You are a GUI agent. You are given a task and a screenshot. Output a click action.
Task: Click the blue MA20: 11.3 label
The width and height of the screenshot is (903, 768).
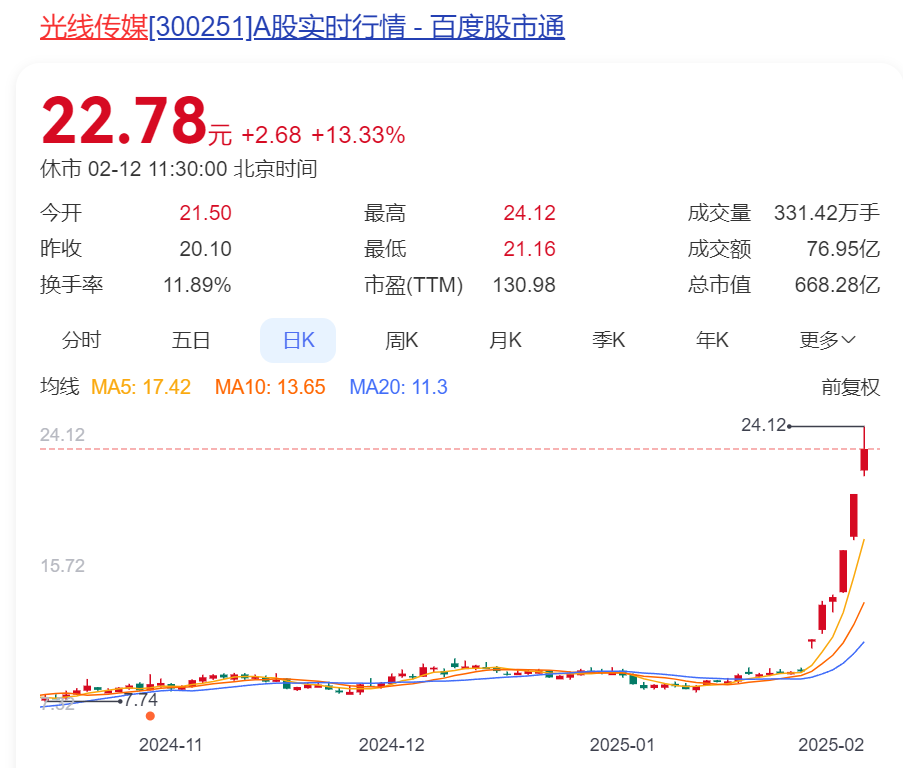click(398, 387)
